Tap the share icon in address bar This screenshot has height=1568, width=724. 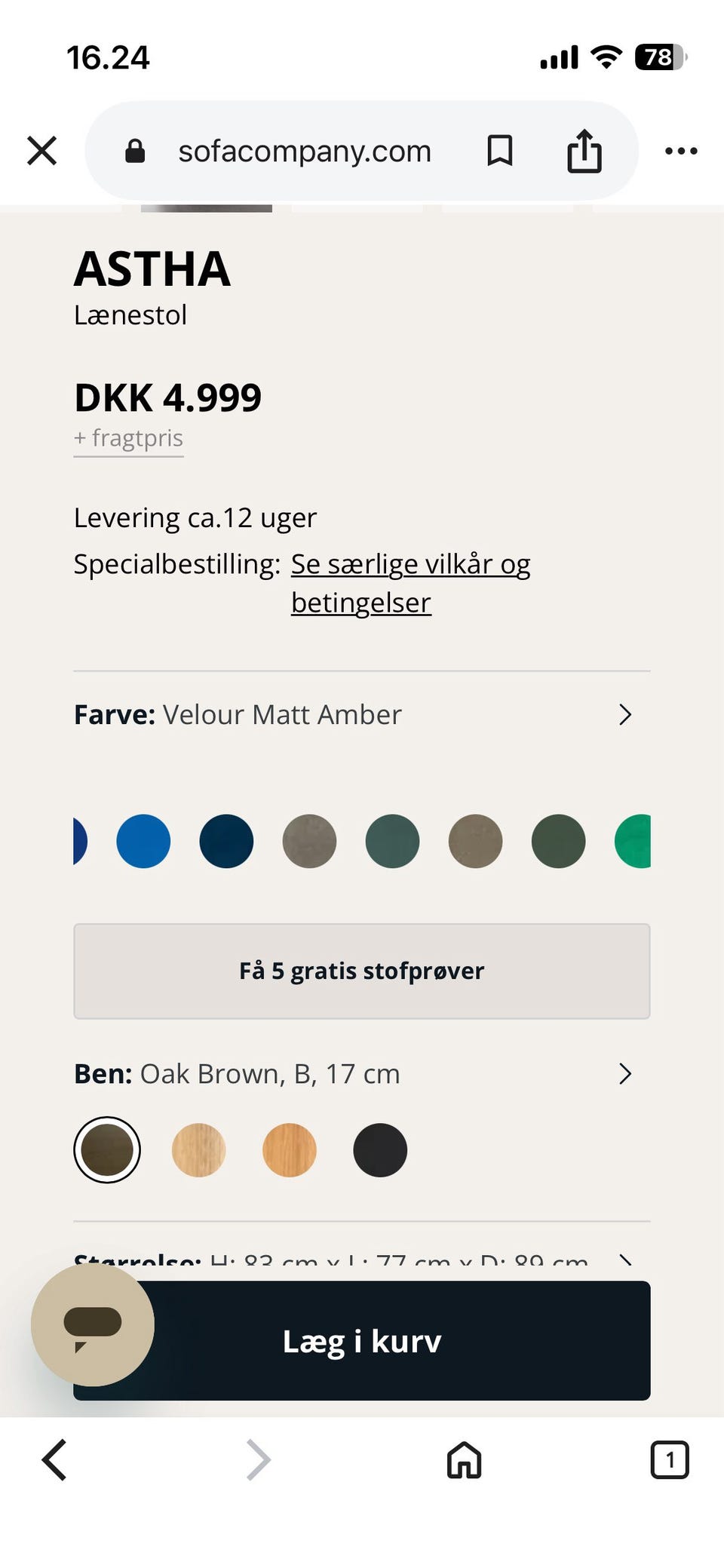(584, 151)
